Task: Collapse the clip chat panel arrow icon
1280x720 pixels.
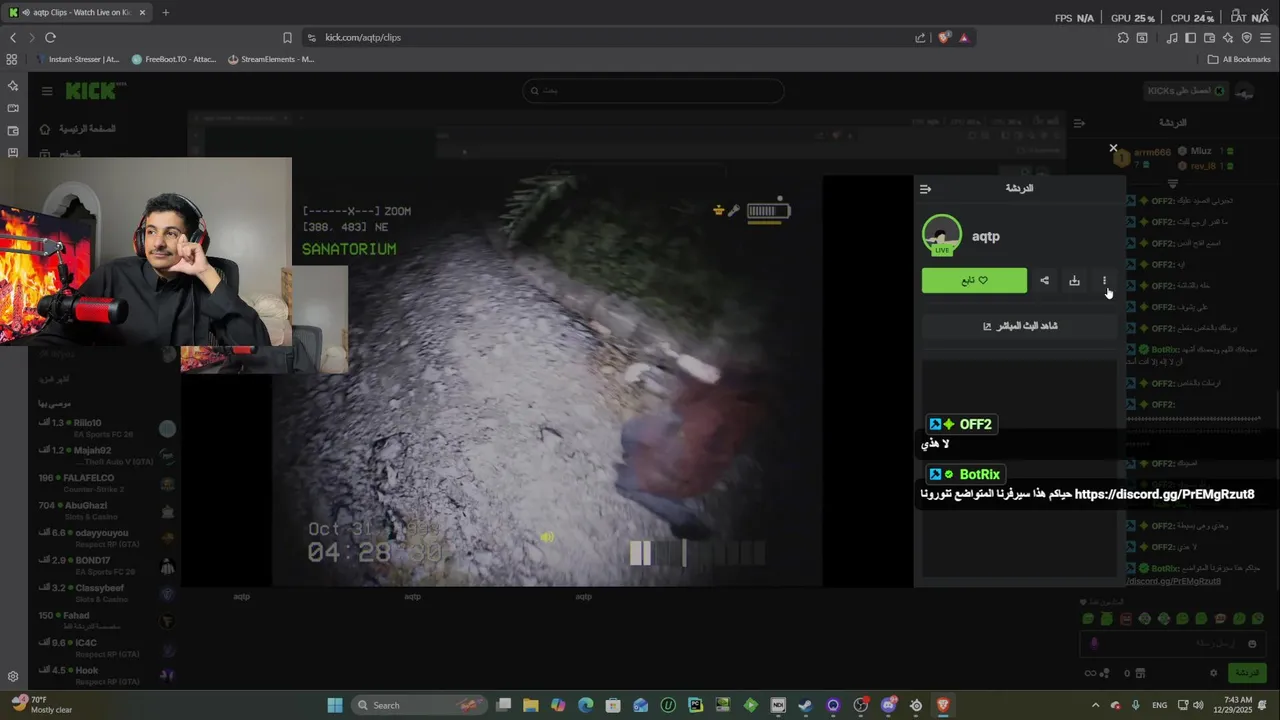Action: pos(925,188)
